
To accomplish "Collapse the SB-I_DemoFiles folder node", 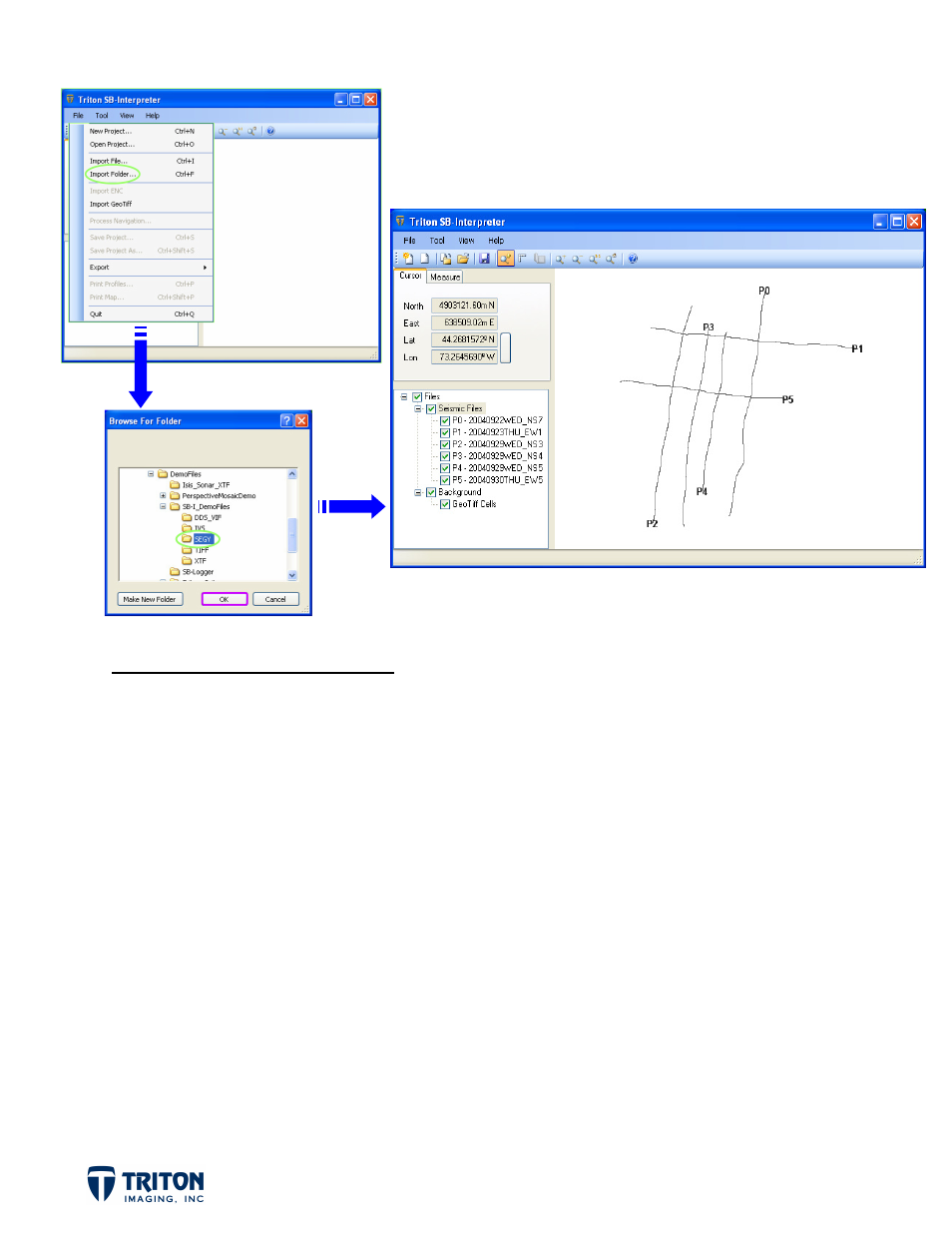I will pyautogui.click(x=163, y=506).
